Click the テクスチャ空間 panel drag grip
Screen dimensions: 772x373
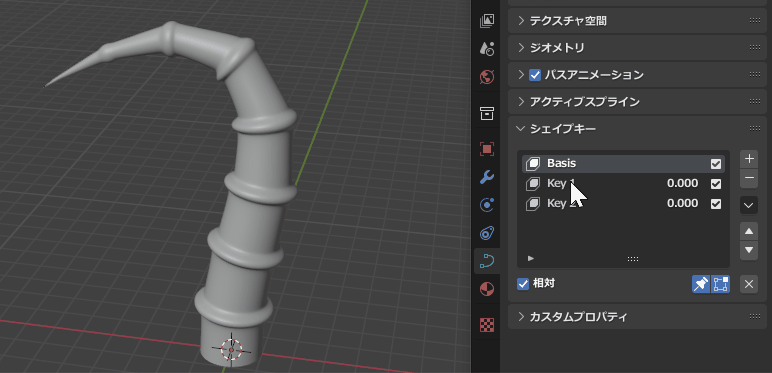tap(754, 21)
